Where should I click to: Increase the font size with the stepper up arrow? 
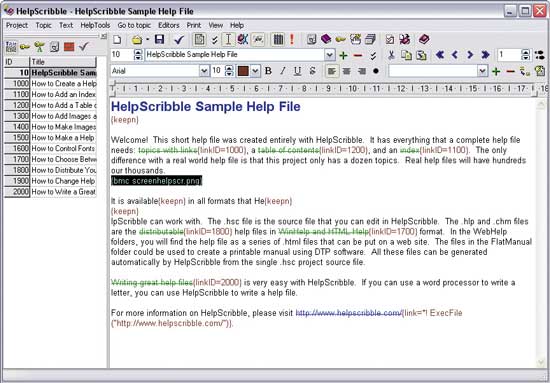coord(229,68)
